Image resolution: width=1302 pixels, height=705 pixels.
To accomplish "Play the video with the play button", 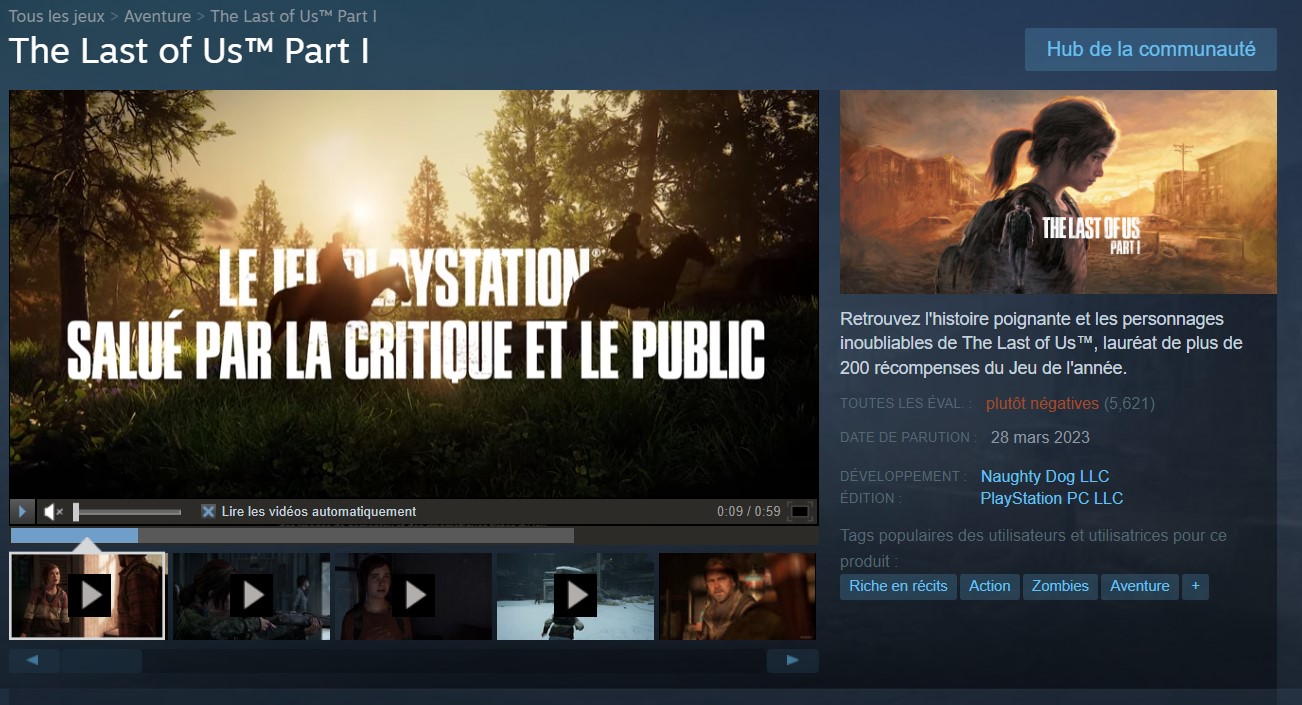I will pyautogui.click(x=21, y=511).
